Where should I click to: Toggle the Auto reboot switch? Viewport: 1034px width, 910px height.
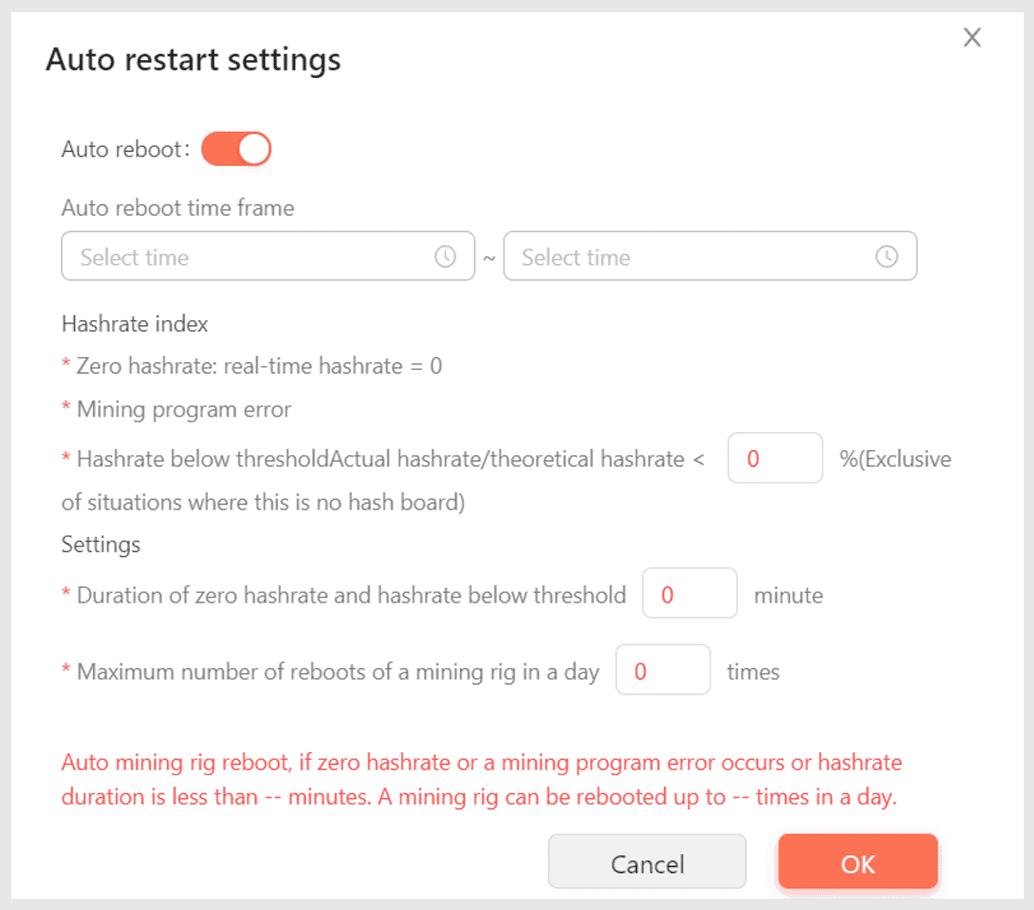(237, 150)
